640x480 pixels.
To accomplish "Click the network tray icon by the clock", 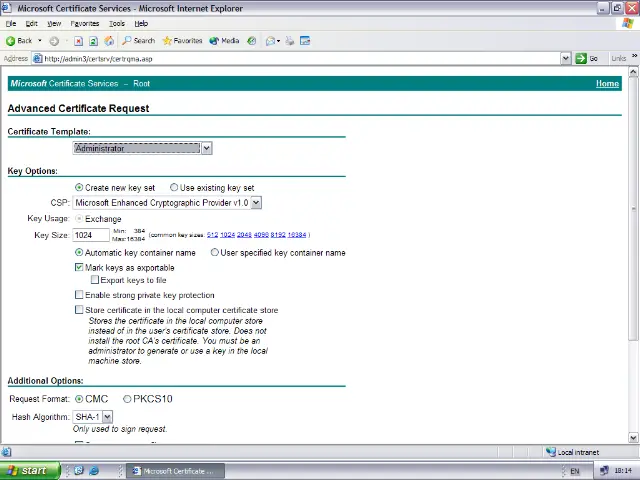I will (x=604, y=471).
